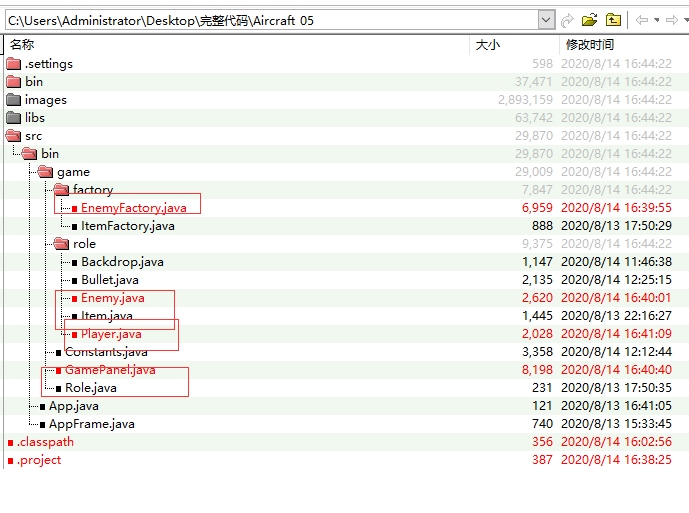
Task: Click the redo/refresh arrow icon
Action: 567,20
